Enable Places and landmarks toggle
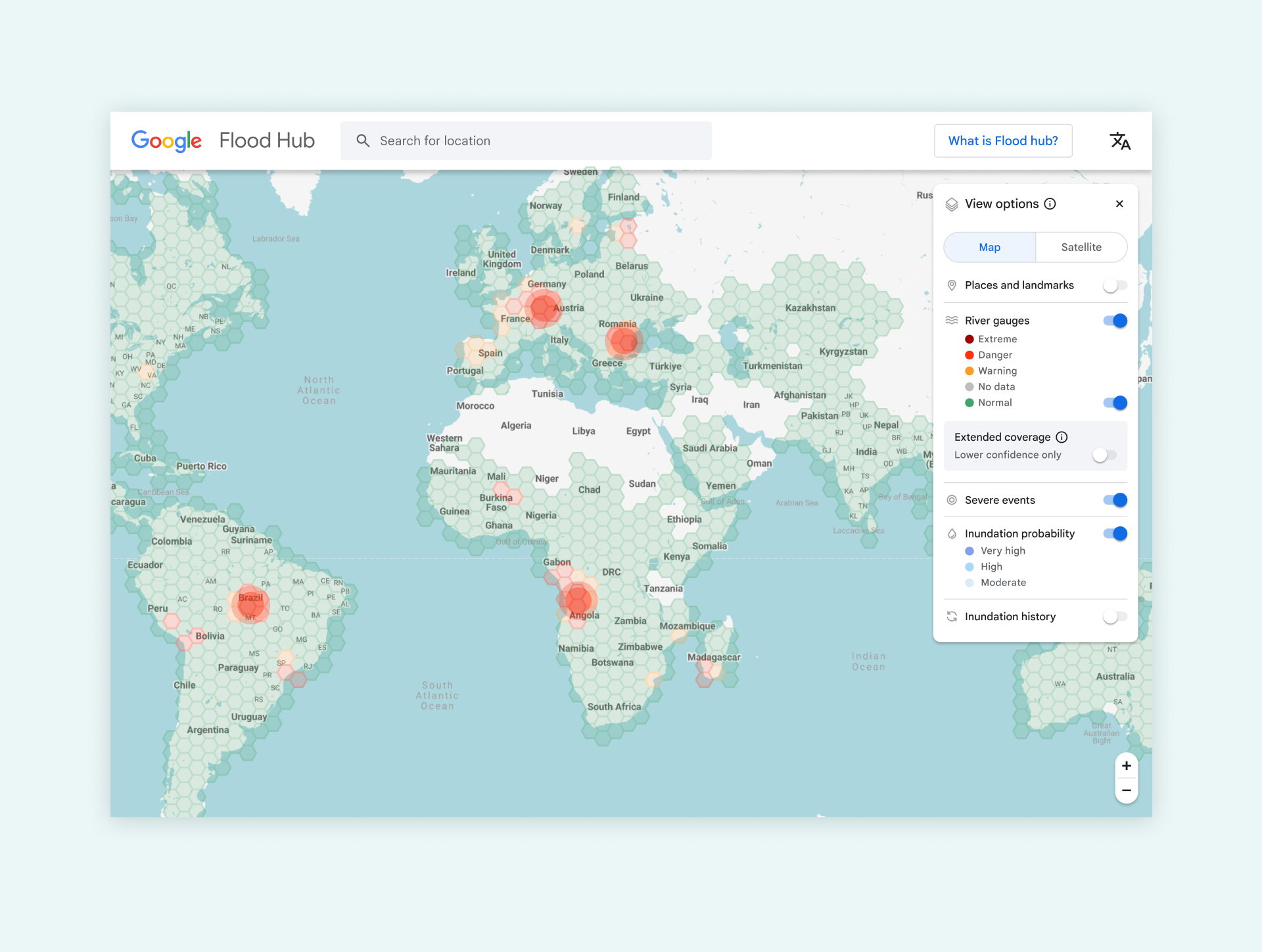 pos(1115,285)
